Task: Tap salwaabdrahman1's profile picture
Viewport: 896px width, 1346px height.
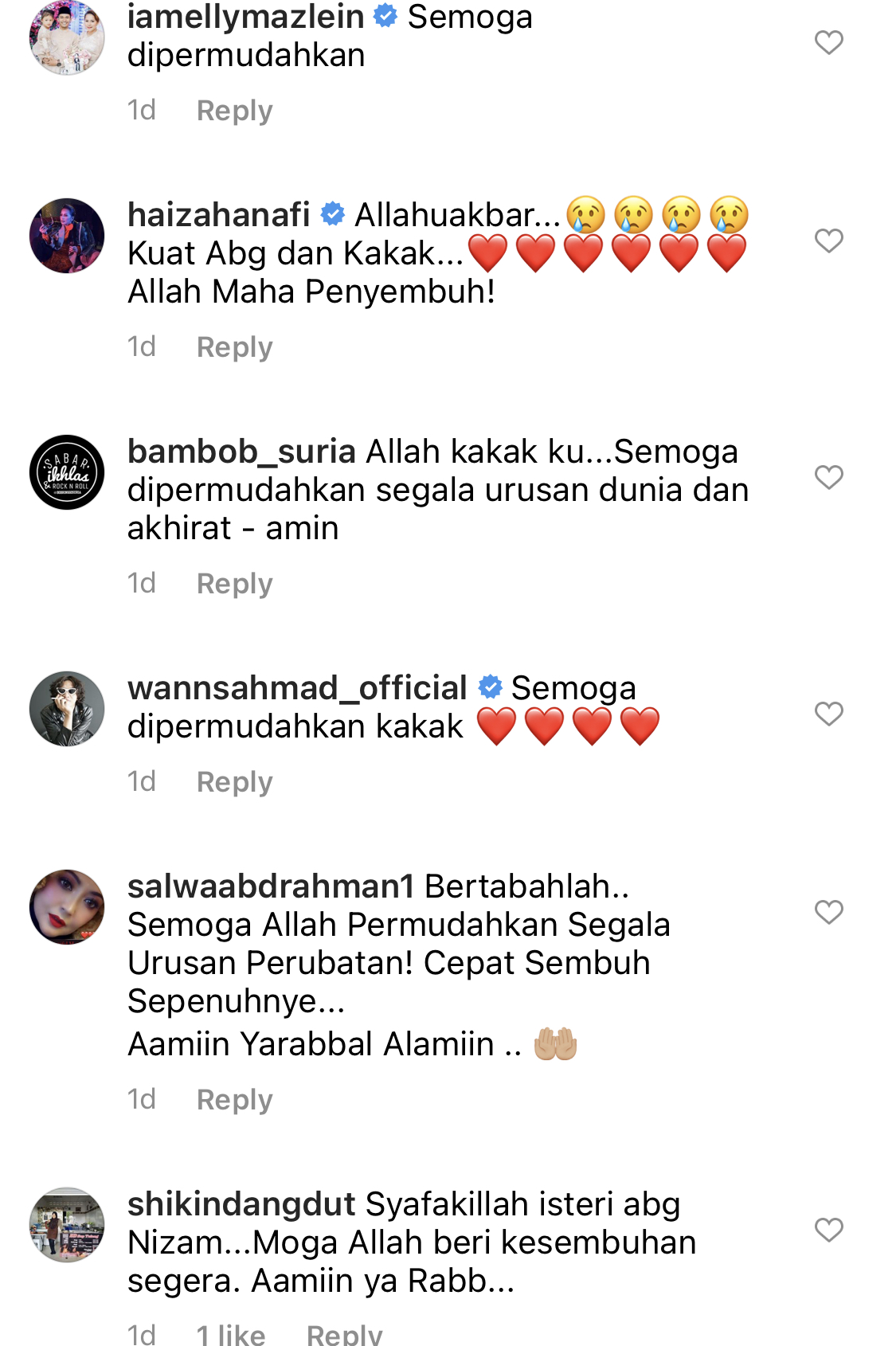Action: 67,907
